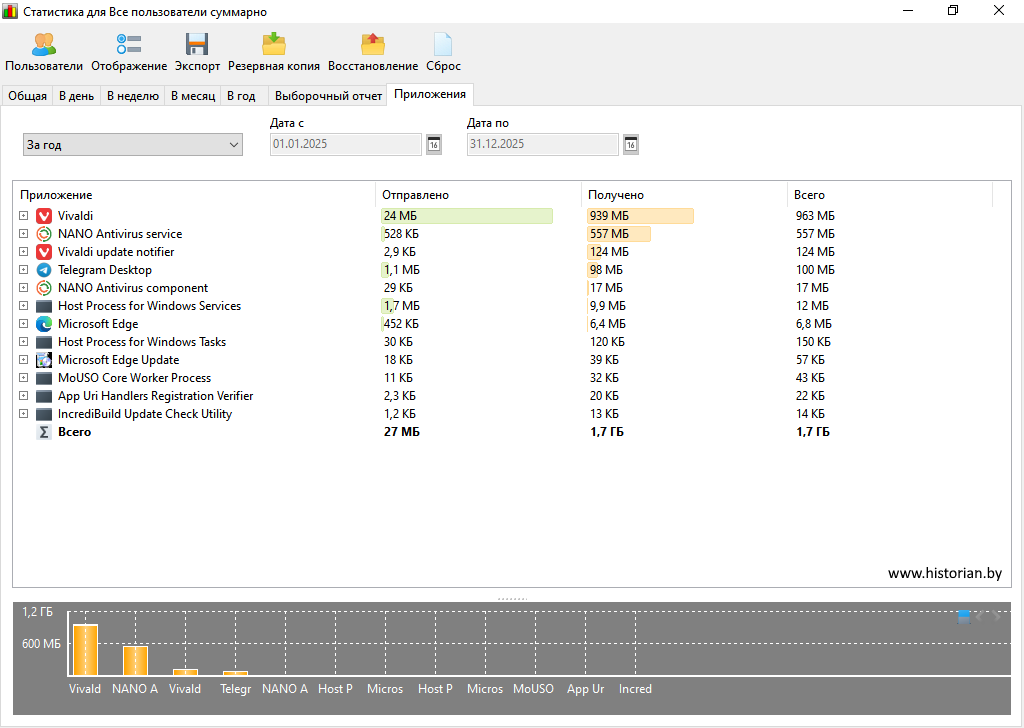Open calendar picker for Дата с
The height and width of the screenshot is (728, 1024).
(434, 145)
